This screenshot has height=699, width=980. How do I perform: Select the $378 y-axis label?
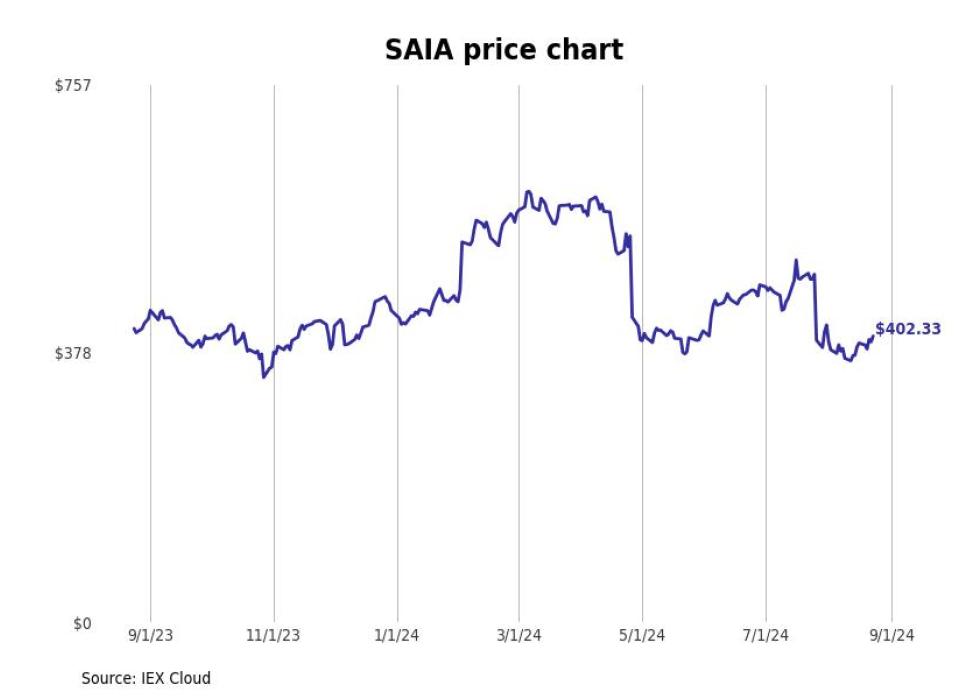(x=73, y=354)
